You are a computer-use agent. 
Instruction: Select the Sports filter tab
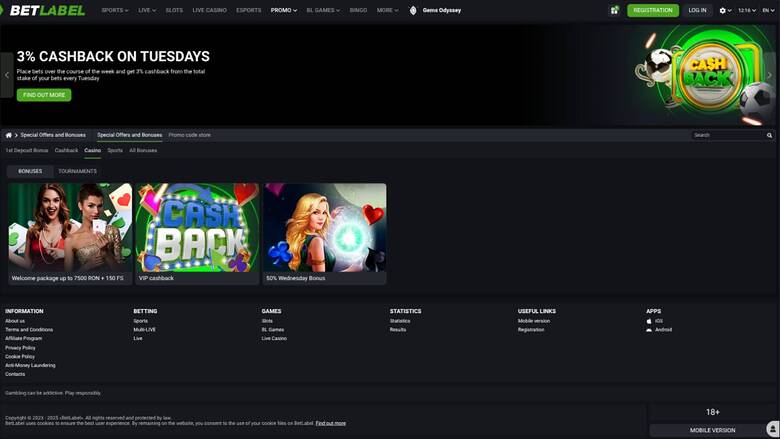(x=115, y=151)
